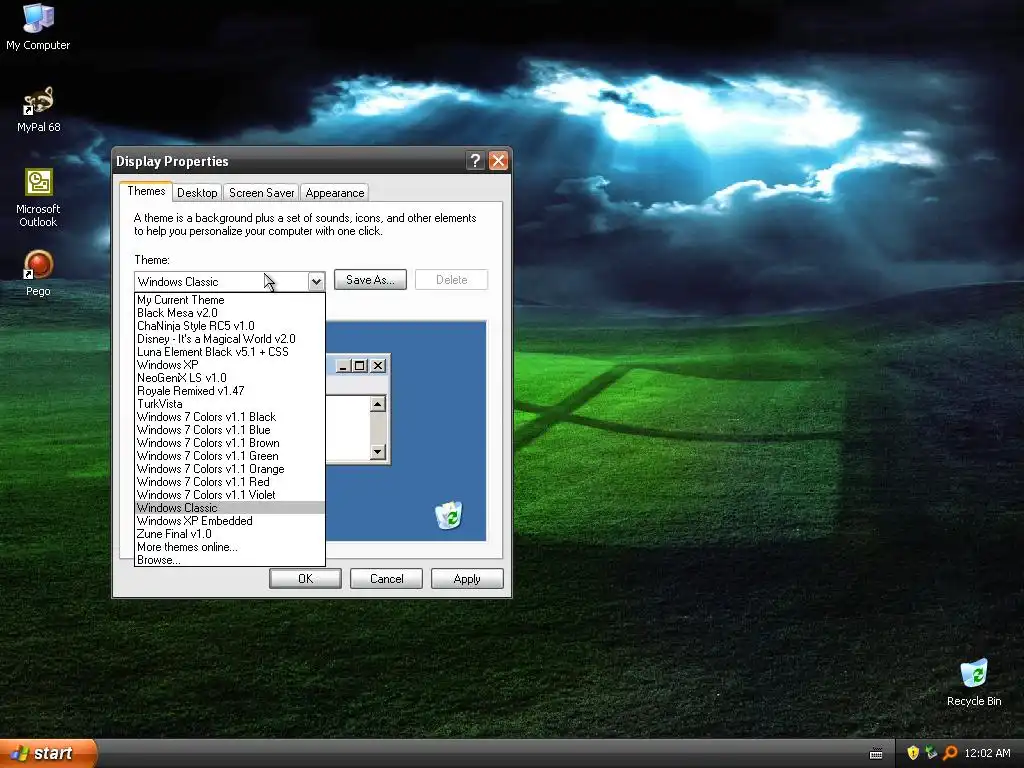Click preview window scrollbar up arrow
Image resolution: width=1024 pixels, height=768 pixels.
377,405
